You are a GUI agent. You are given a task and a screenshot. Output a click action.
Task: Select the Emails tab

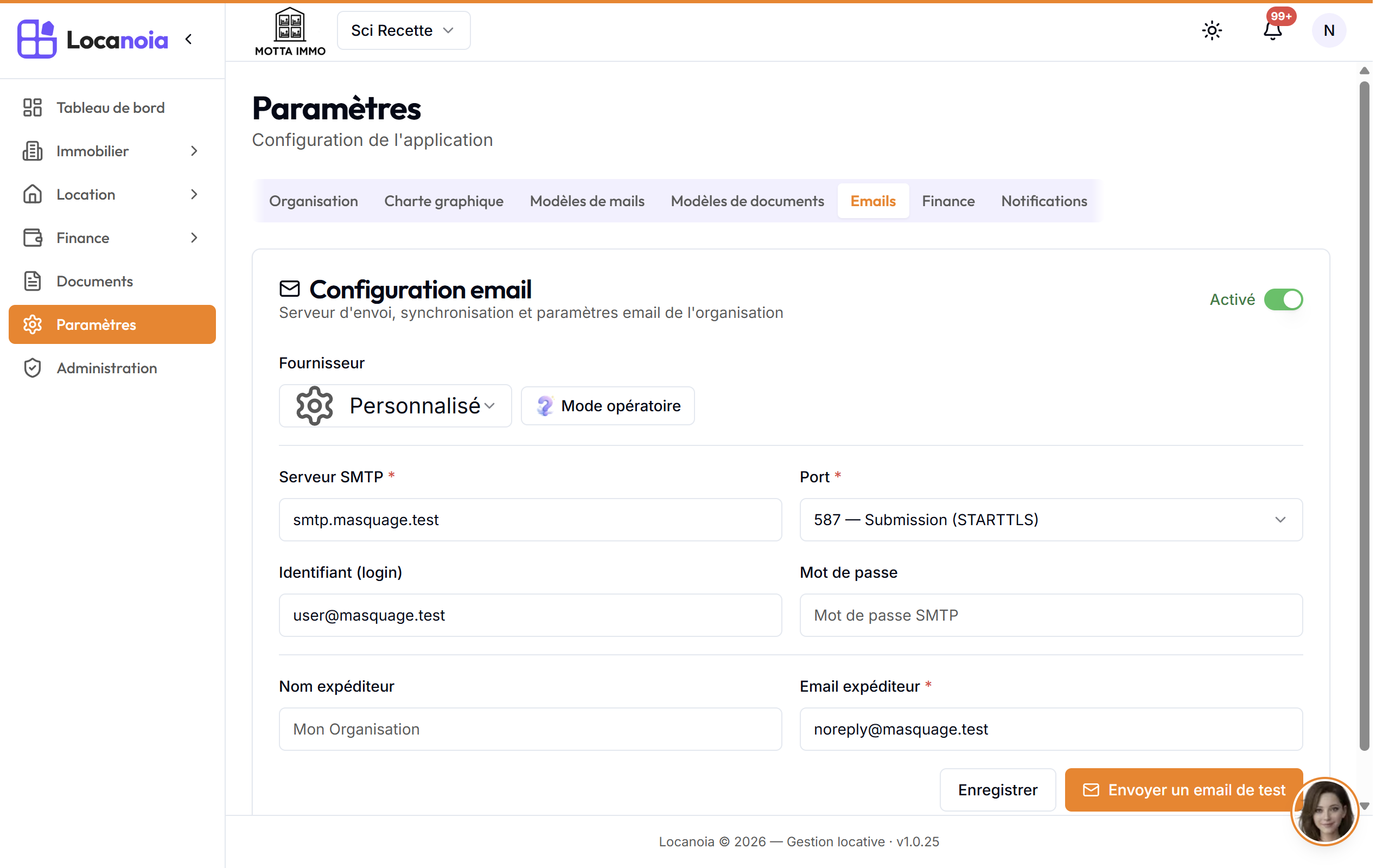873,201
